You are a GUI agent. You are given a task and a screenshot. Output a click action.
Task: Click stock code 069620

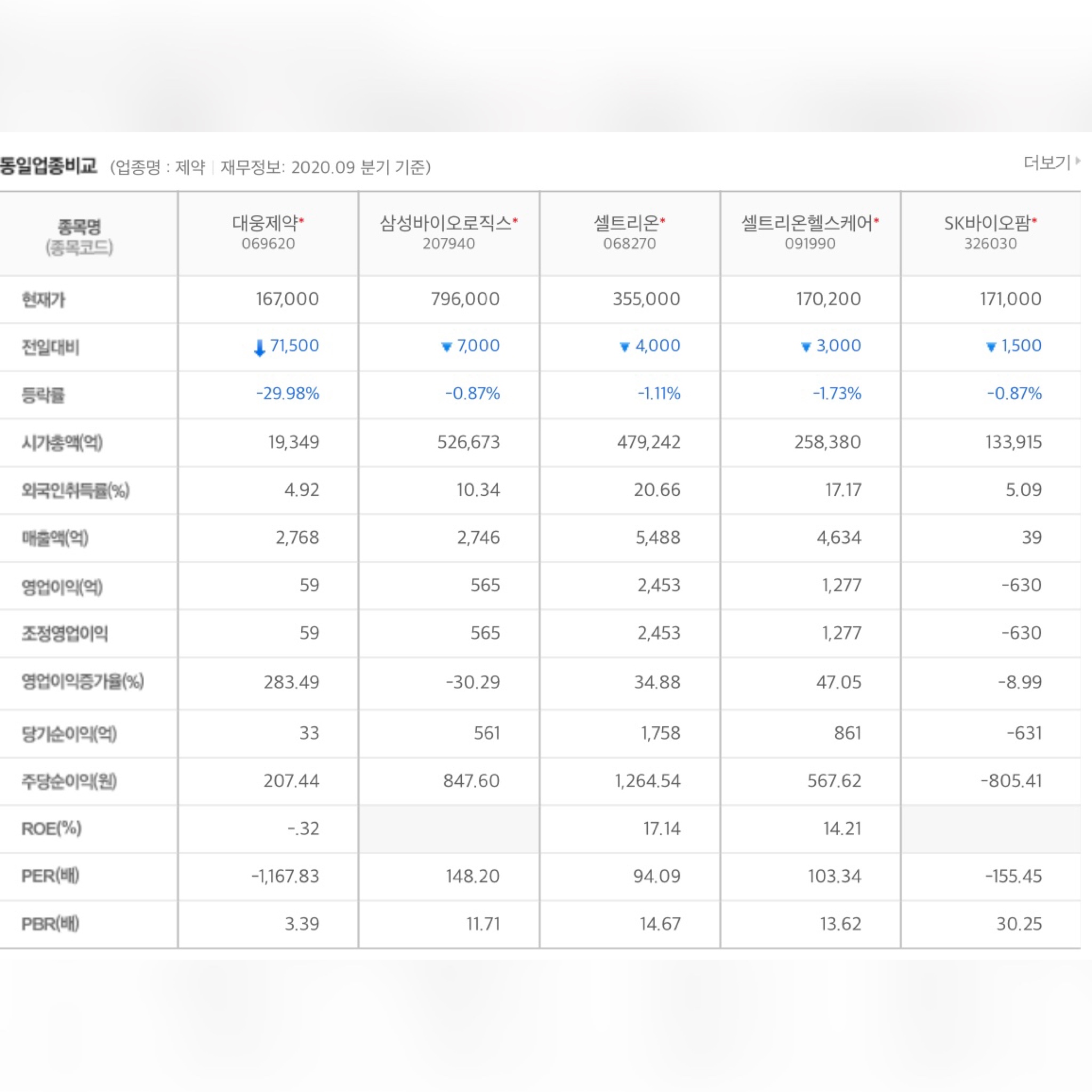269,244
